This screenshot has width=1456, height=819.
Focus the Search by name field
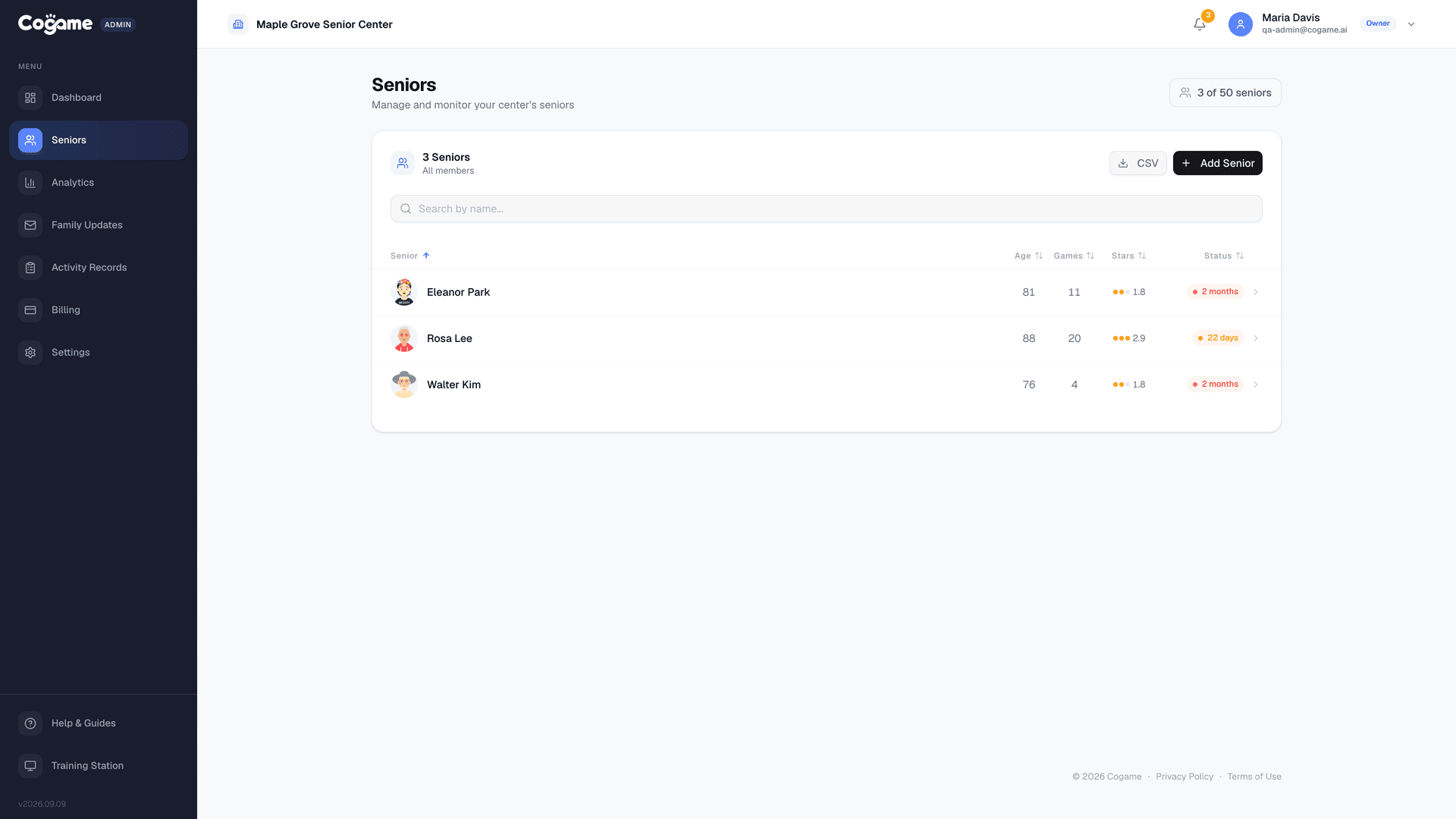827,209
